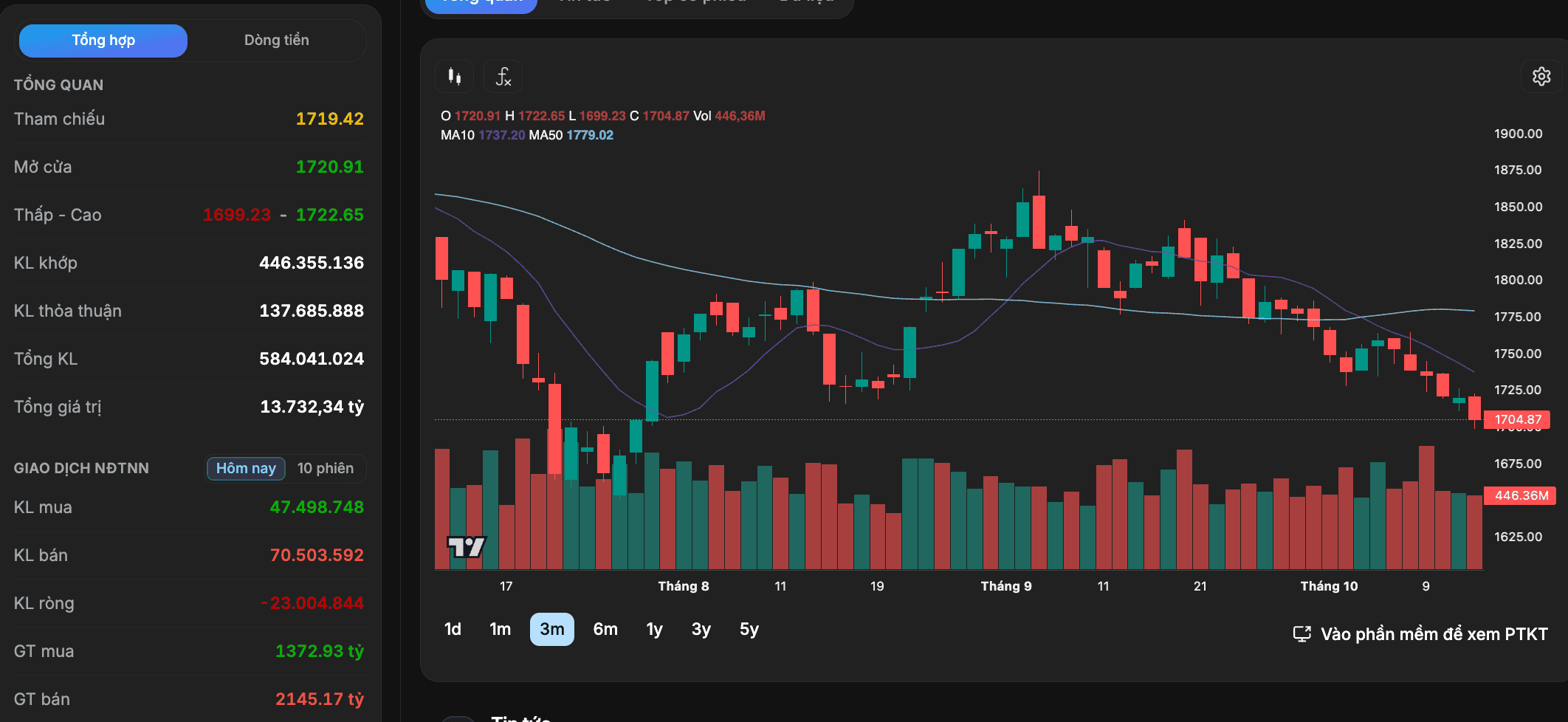
Task: Click the high price 1722.65 in Thấp - Cao
Action: tap(330, 215)
